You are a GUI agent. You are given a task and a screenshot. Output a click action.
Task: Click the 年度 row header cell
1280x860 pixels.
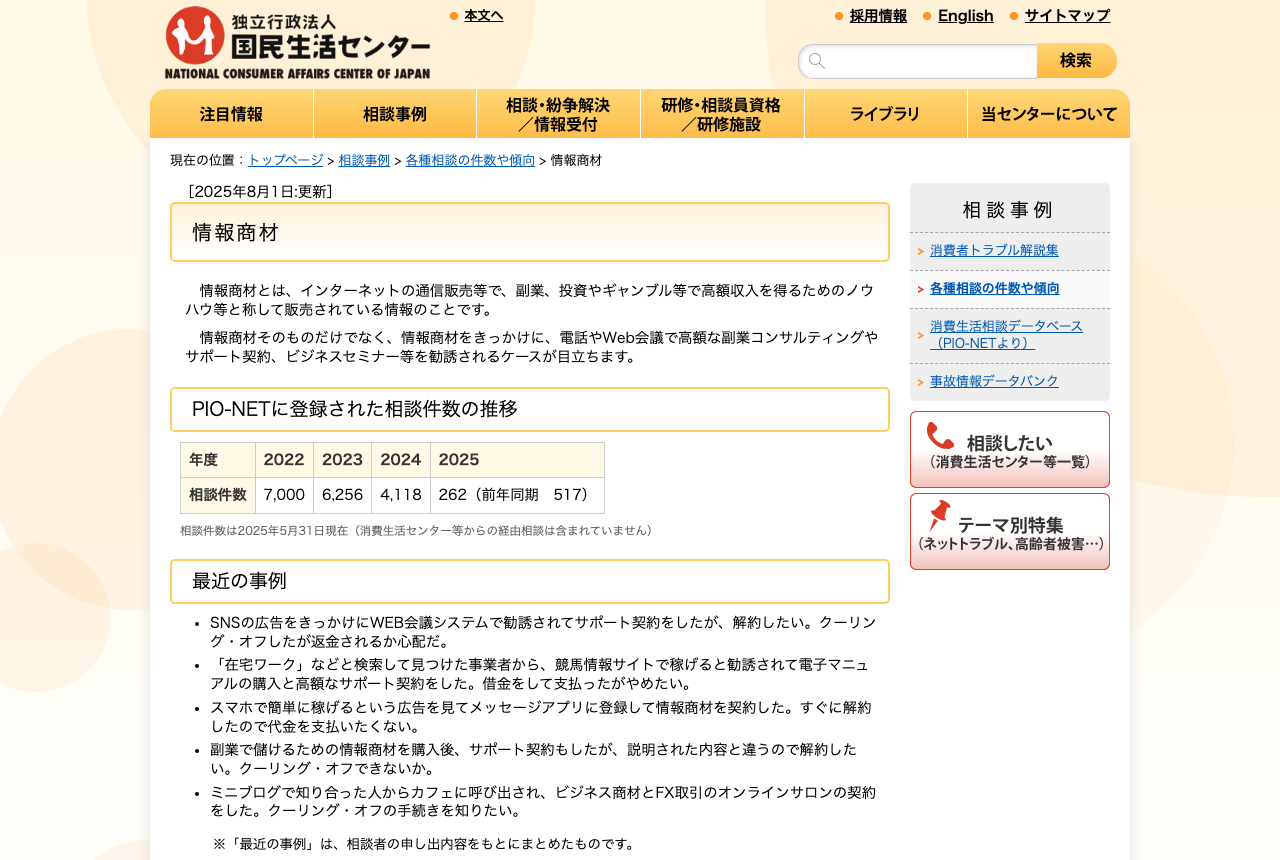tap(218, 460)
